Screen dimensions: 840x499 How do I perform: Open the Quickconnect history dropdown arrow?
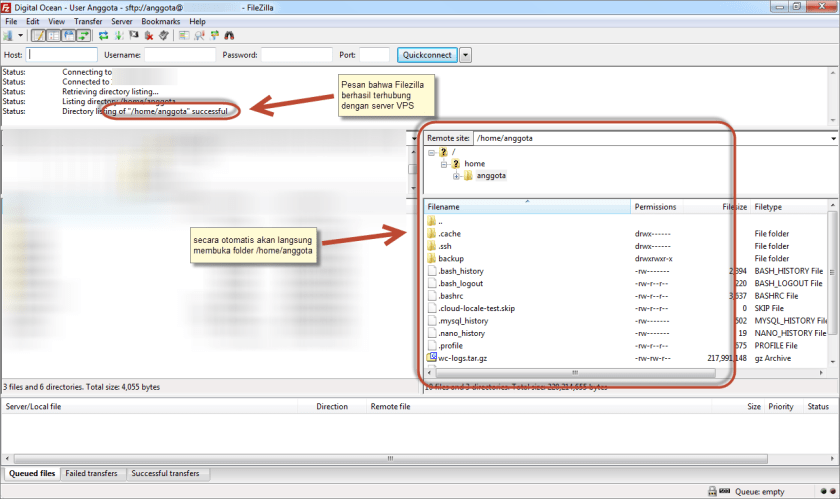pyautogui.click(x=466, y=55)
